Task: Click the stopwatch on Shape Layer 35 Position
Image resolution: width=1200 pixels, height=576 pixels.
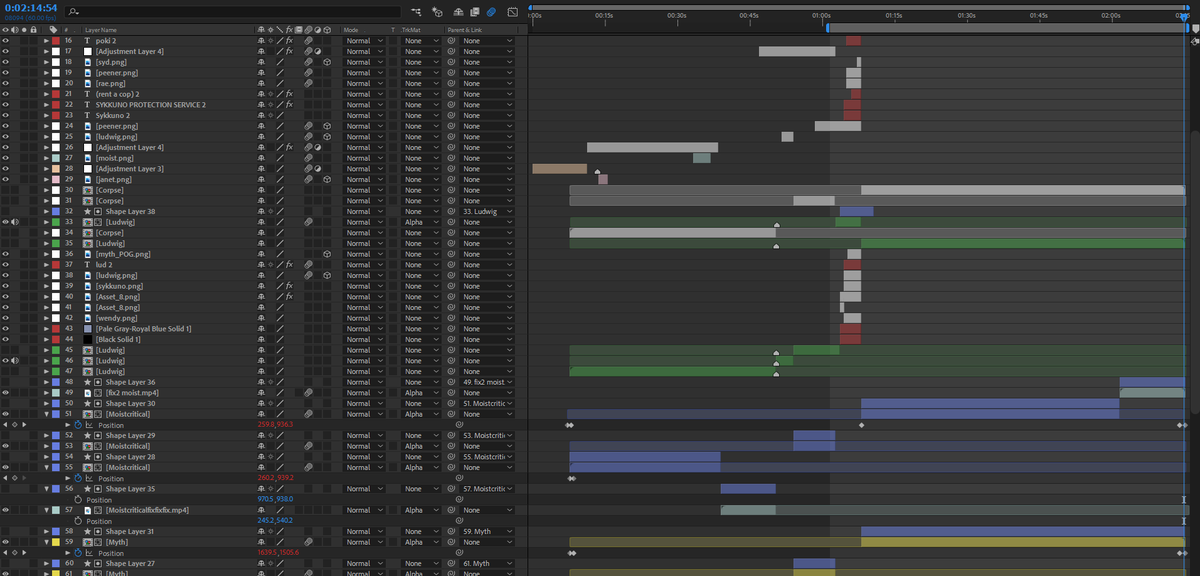Action: (x=78, y=499)
